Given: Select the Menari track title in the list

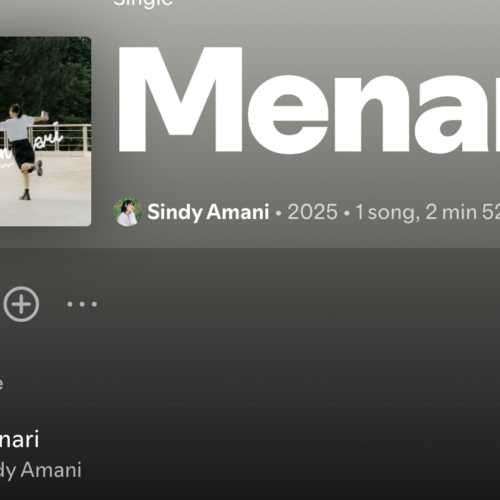Looking at the screenshot, I should (19, 439).
